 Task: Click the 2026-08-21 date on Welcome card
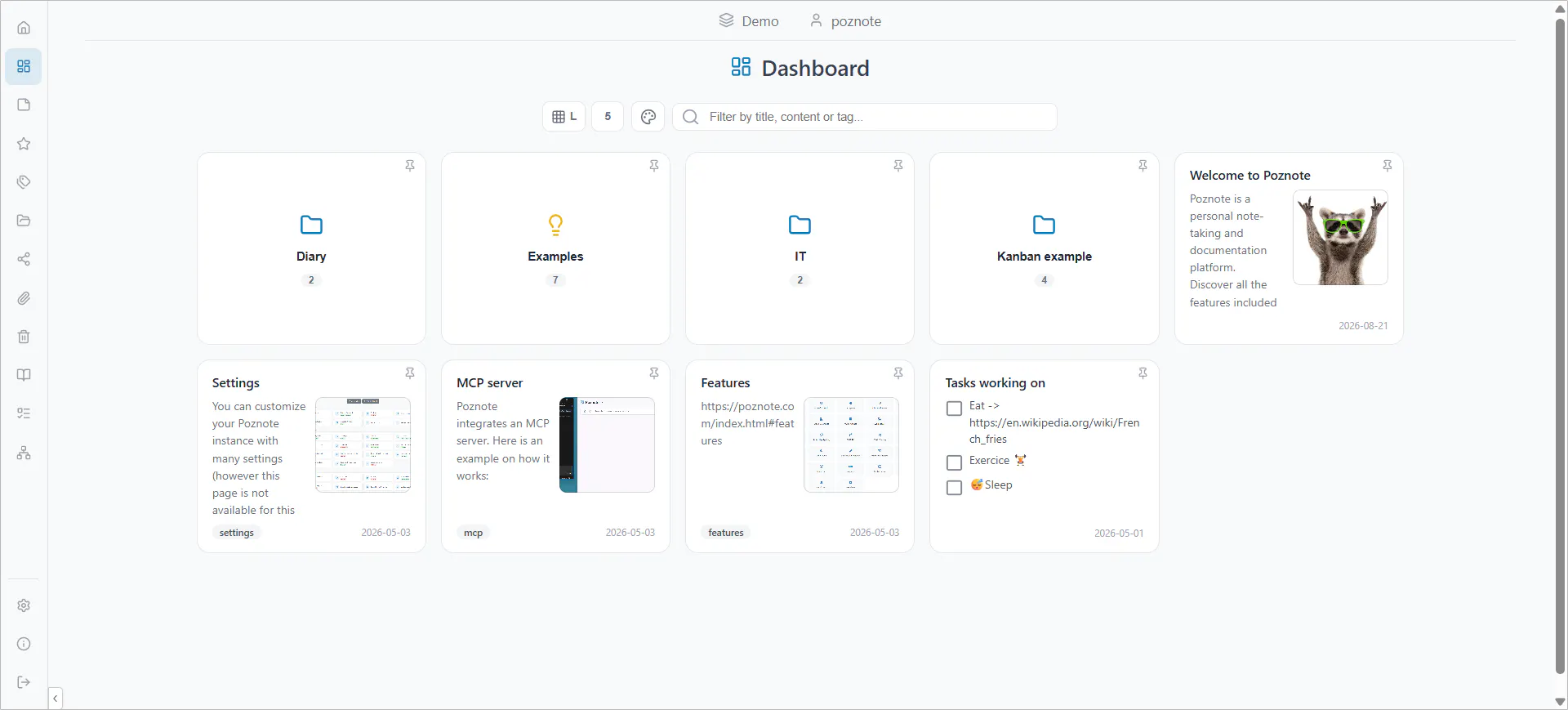click(1363, 325)
